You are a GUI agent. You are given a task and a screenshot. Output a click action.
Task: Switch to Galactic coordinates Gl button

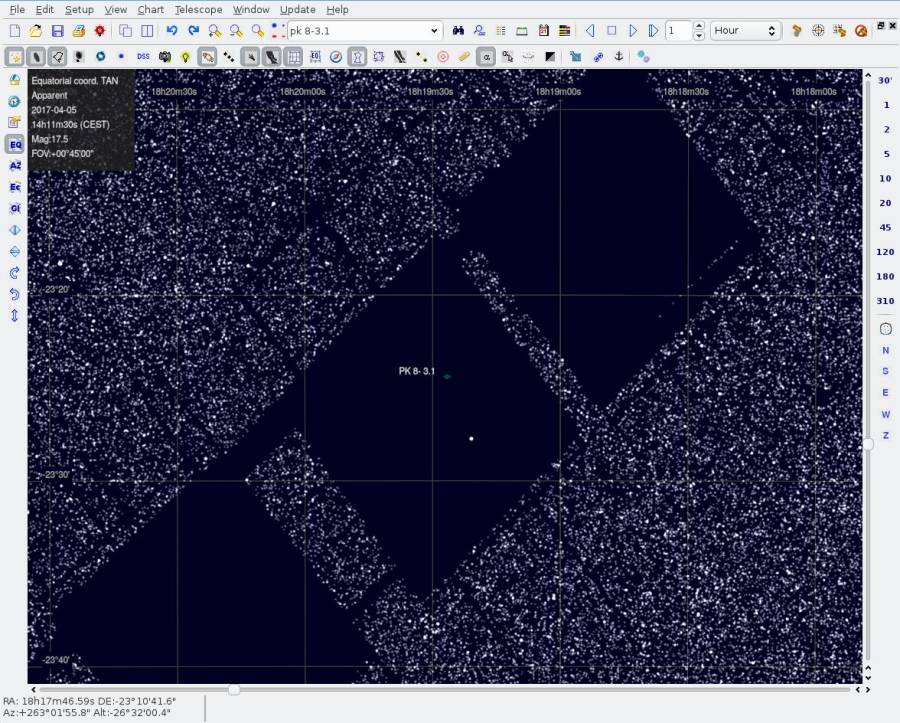pyautogui.click(x=15, y=208)
